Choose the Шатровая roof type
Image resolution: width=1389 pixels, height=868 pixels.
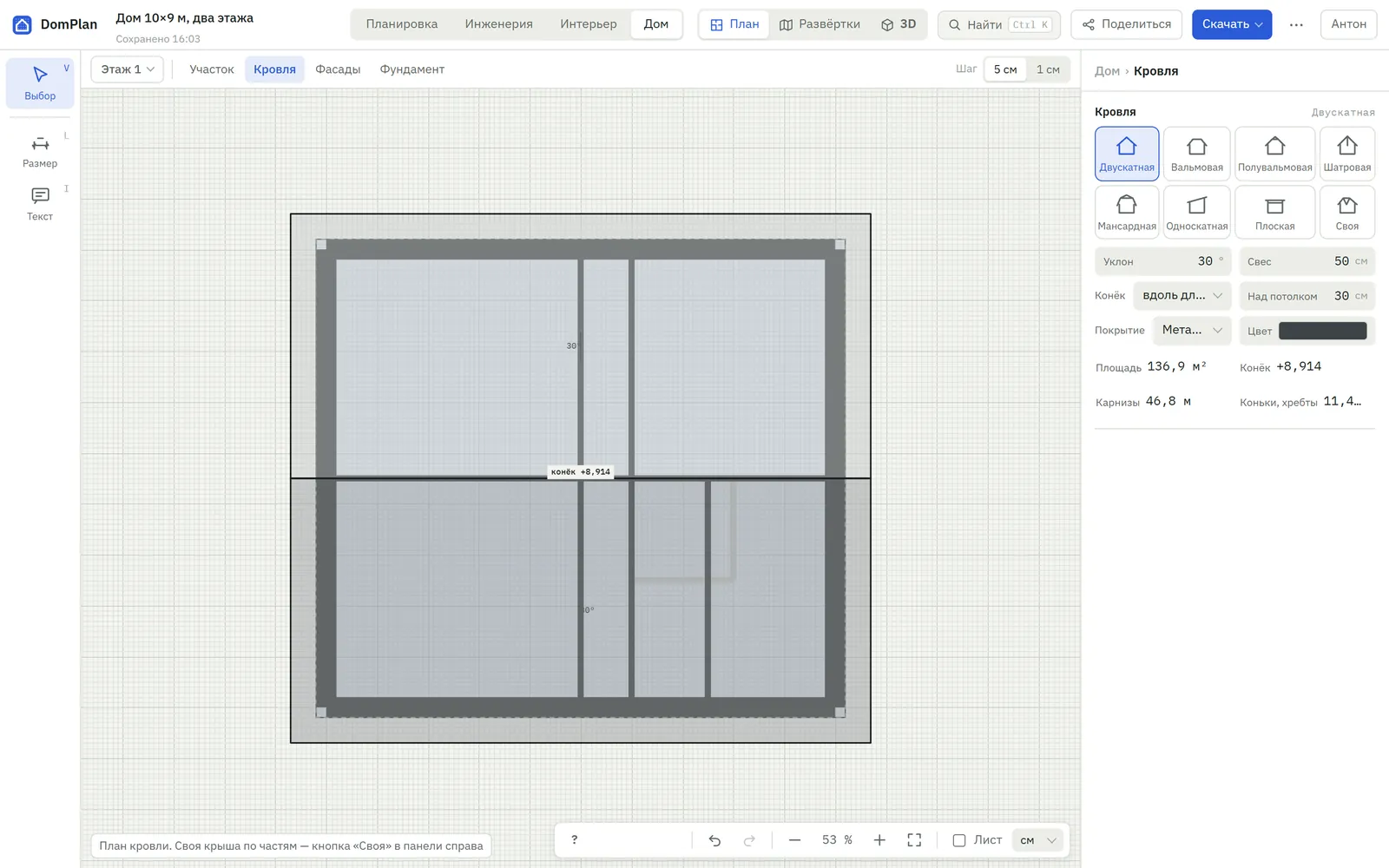[x=1347, y=154]
